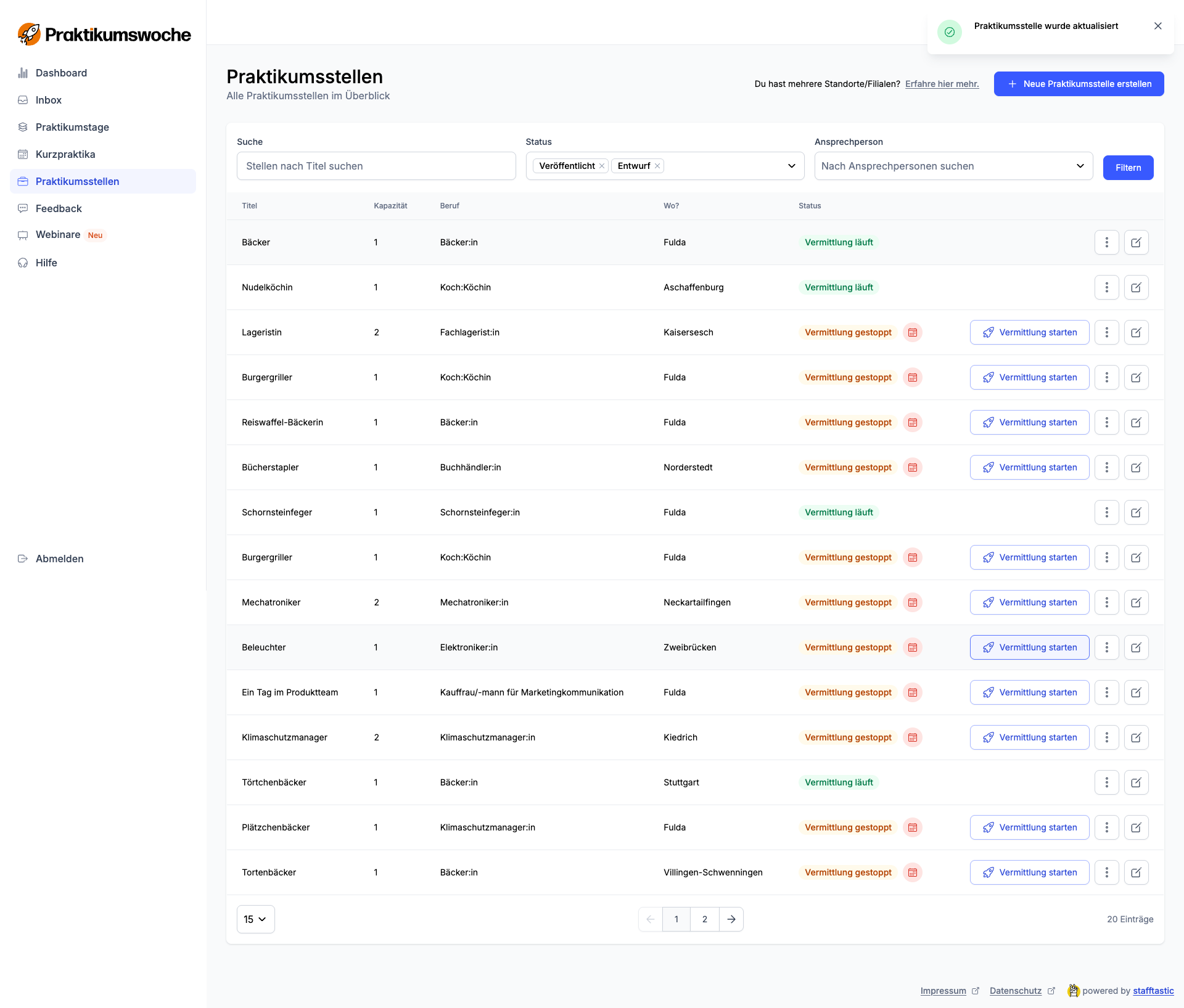
Task: Open three-dot menu for Bäcker row
Action: tap(1106, 242)
